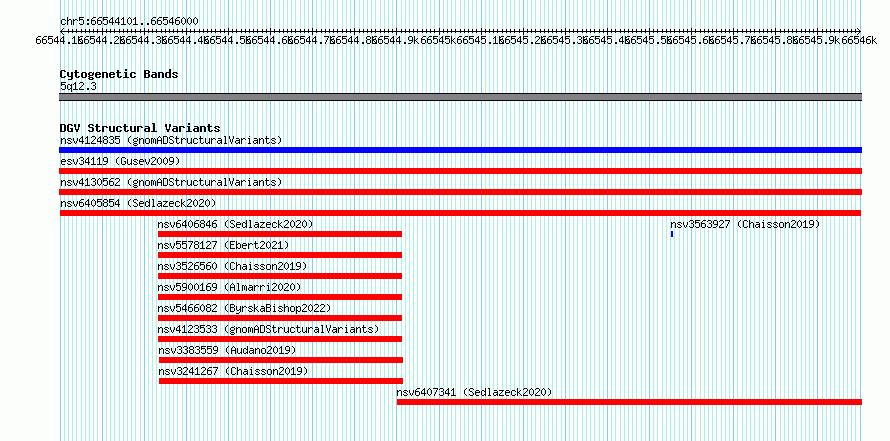Click the DGV Structural Variants track title
890x441 pixels.
click(x=140, y=128)
